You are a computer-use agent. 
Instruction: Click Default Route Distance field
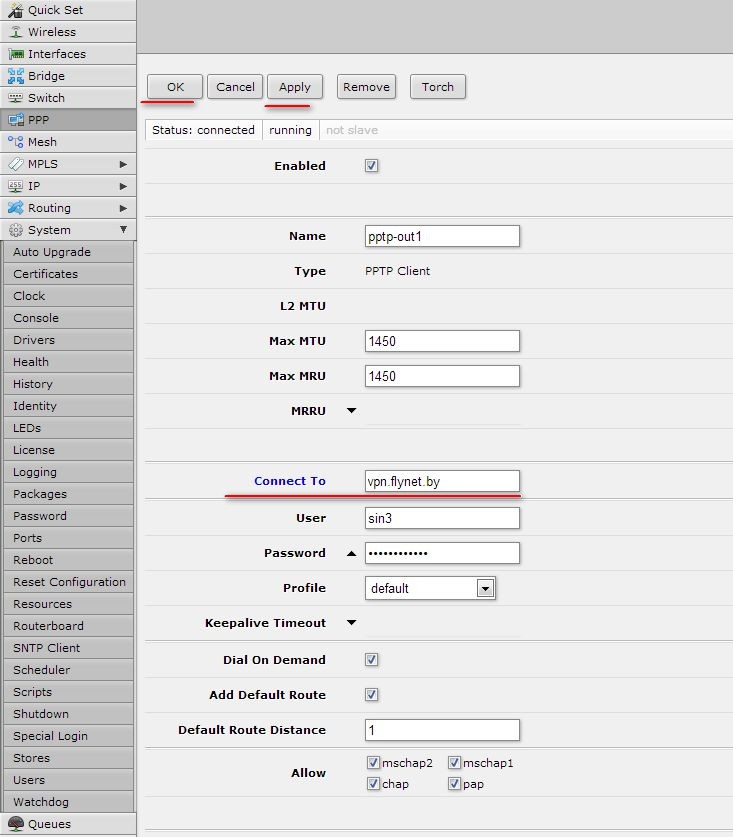442,730
